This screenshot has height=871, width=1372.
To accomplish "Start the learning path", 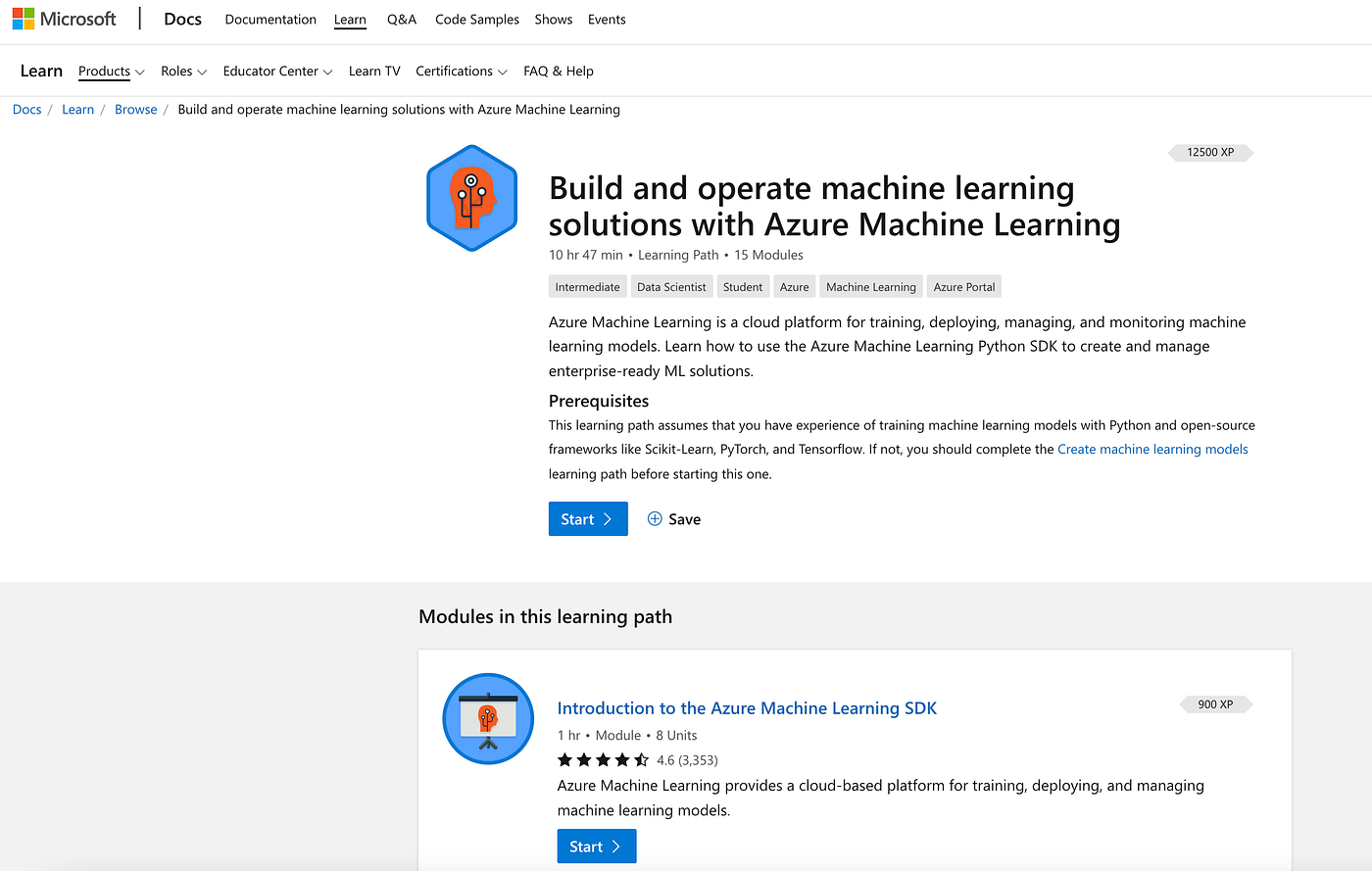I will (588, 519).
